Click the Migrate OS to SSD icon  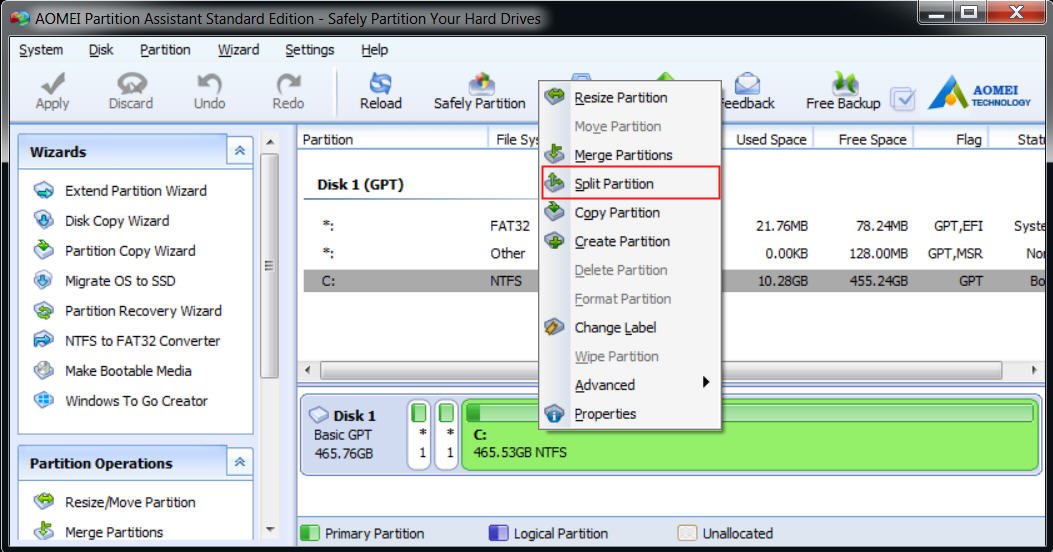[44, 280]
